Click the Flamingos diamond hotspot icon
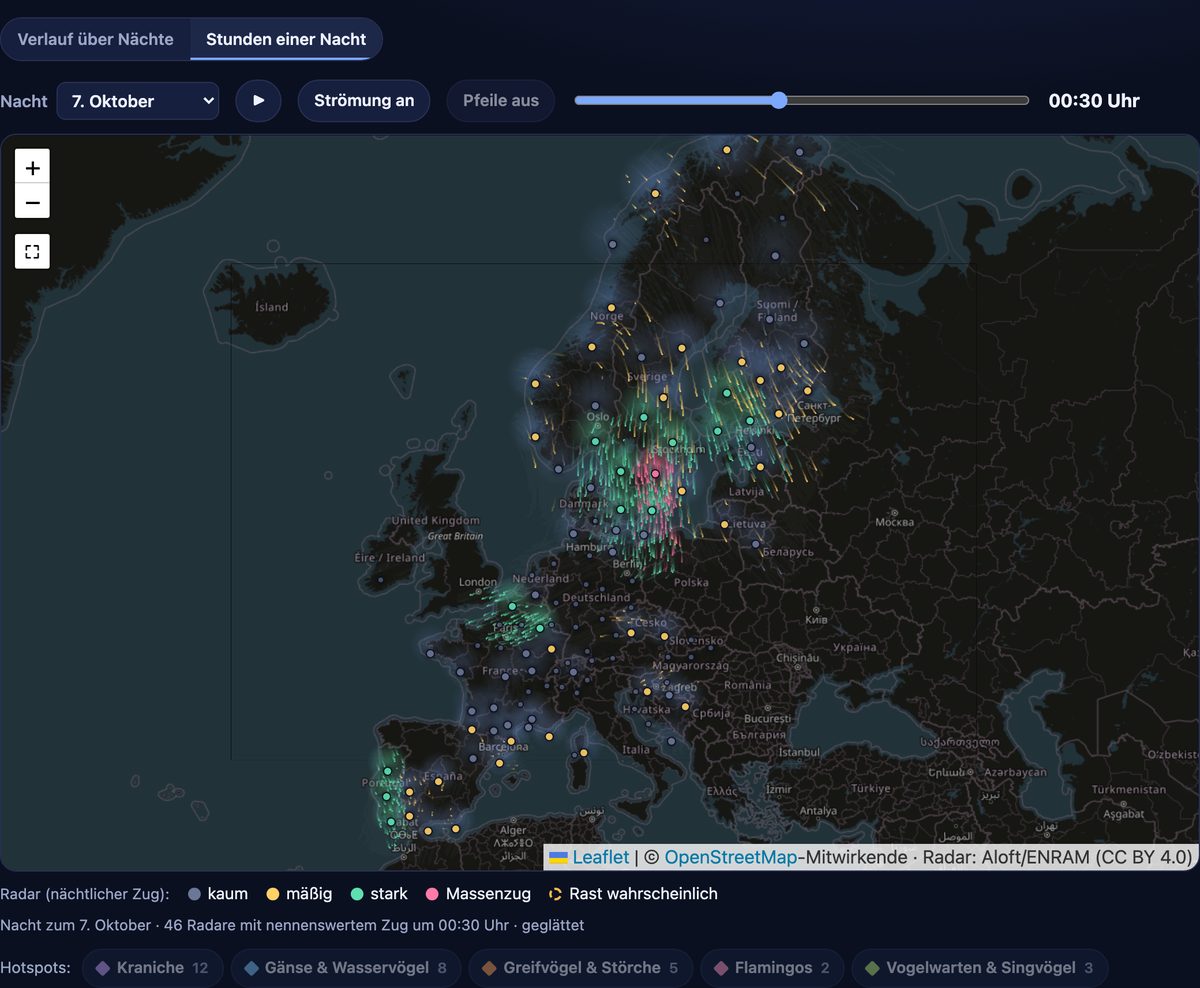1200x988 pixels. pos(721,968)
